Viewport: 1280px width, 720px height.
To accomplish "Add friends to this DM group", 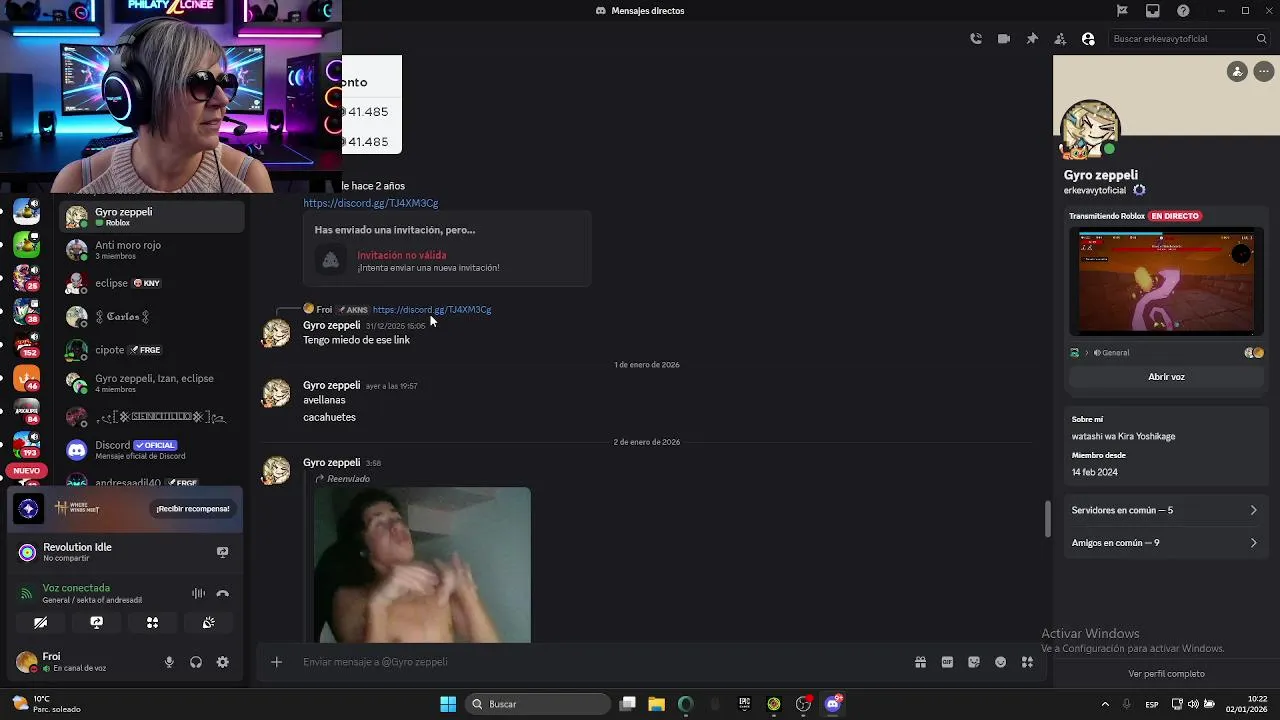I will (x=1060, y=39).
